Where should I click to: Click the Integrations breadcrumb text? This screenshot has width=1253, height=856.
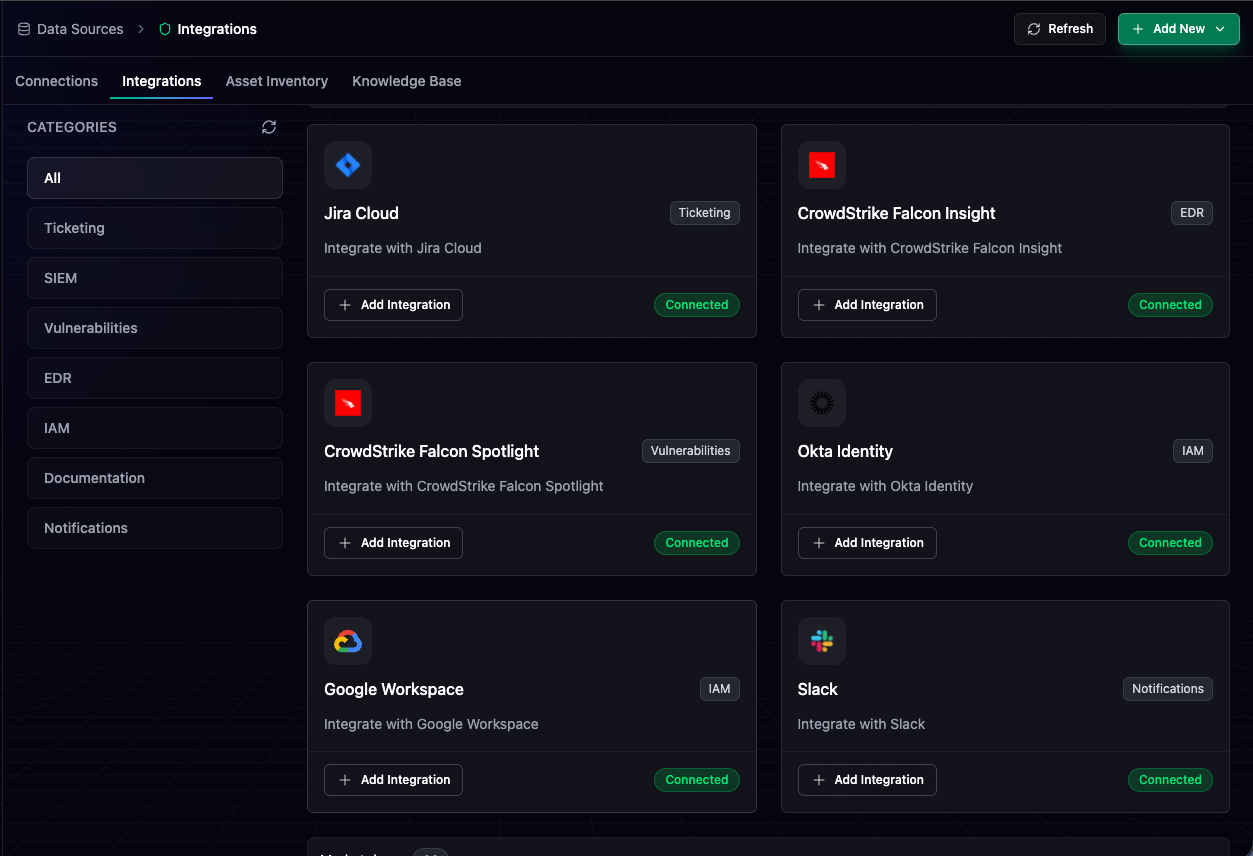(x=217, y=29)
